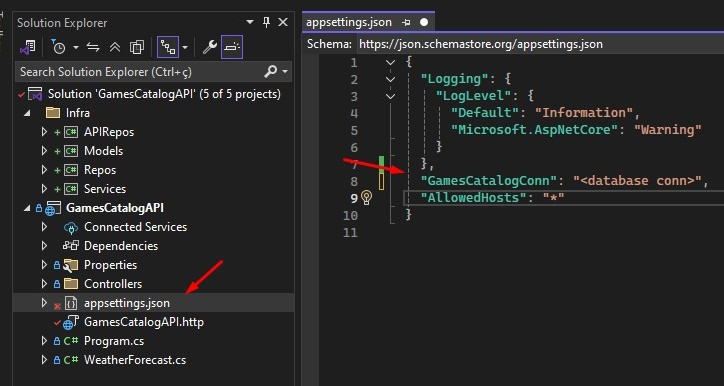Click the JSON braces icon of appsettings.json

(71, 303)
